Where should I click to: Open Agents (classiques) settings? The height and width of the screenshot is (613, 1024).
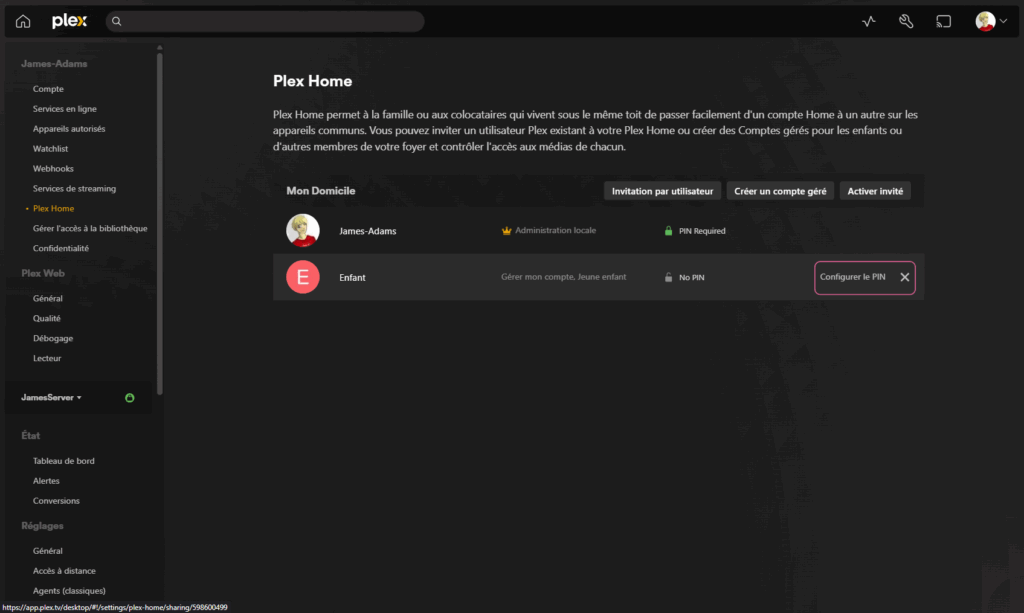pos(69,590)
